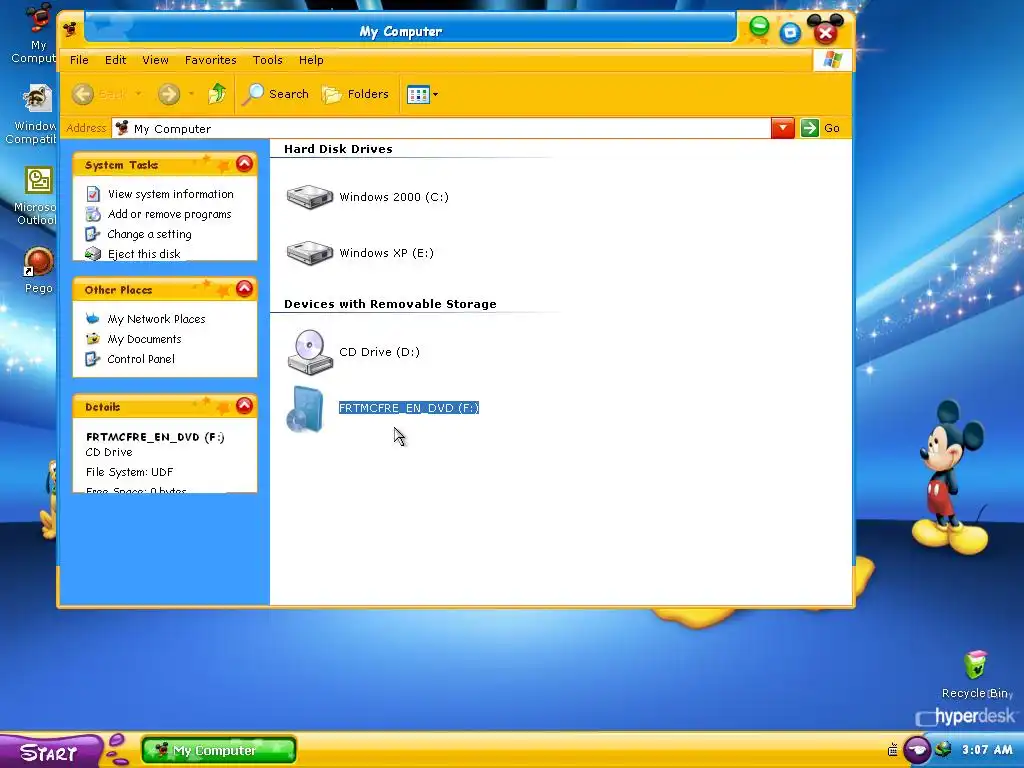This screenshot has height=768, width=1024.
Task: Click the round purple tray icon
Action: tap(917, 750)
